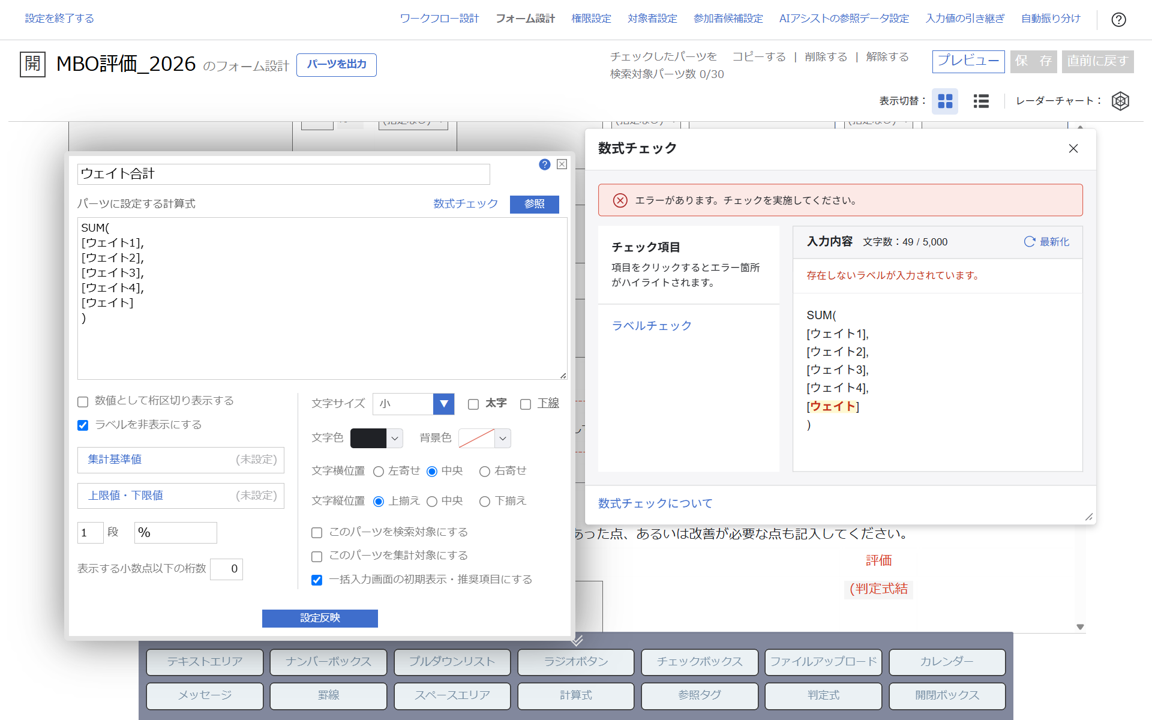Click 設定反映 button
This screenshot has width=1152, height=720.
pyautogui.click(x=320, y=619)
